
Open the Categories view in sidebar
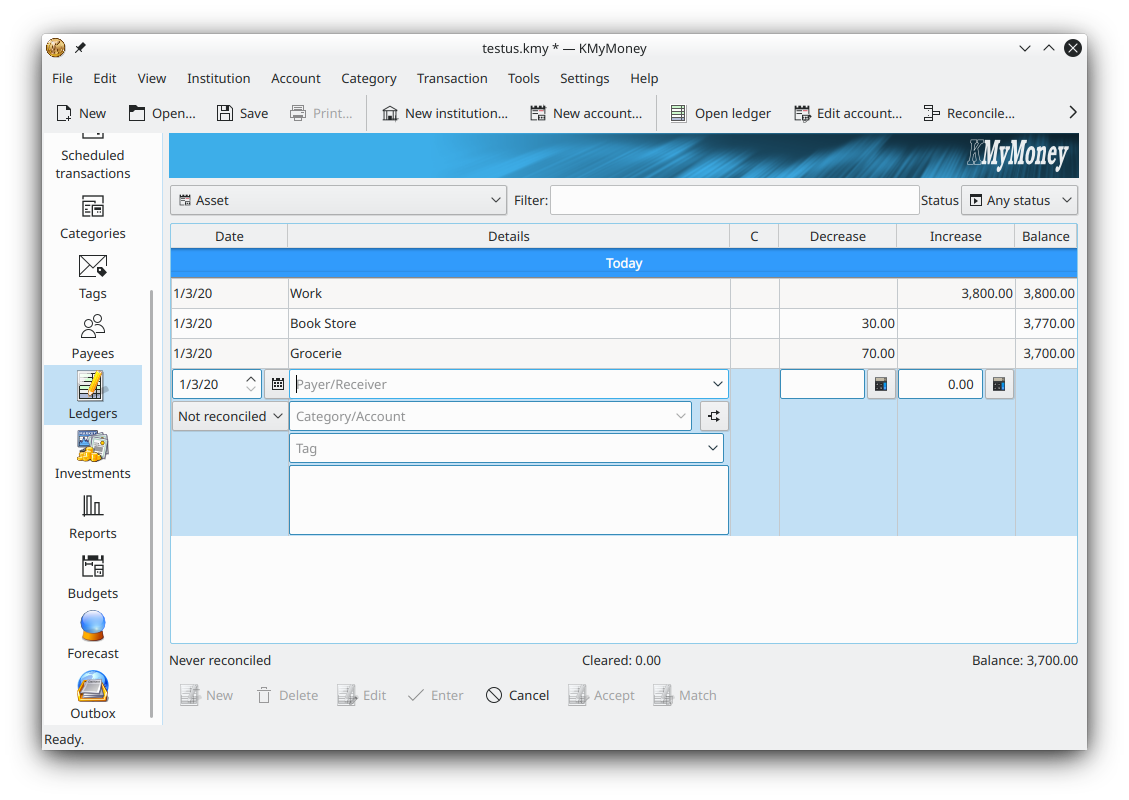(x=92, y=216)
